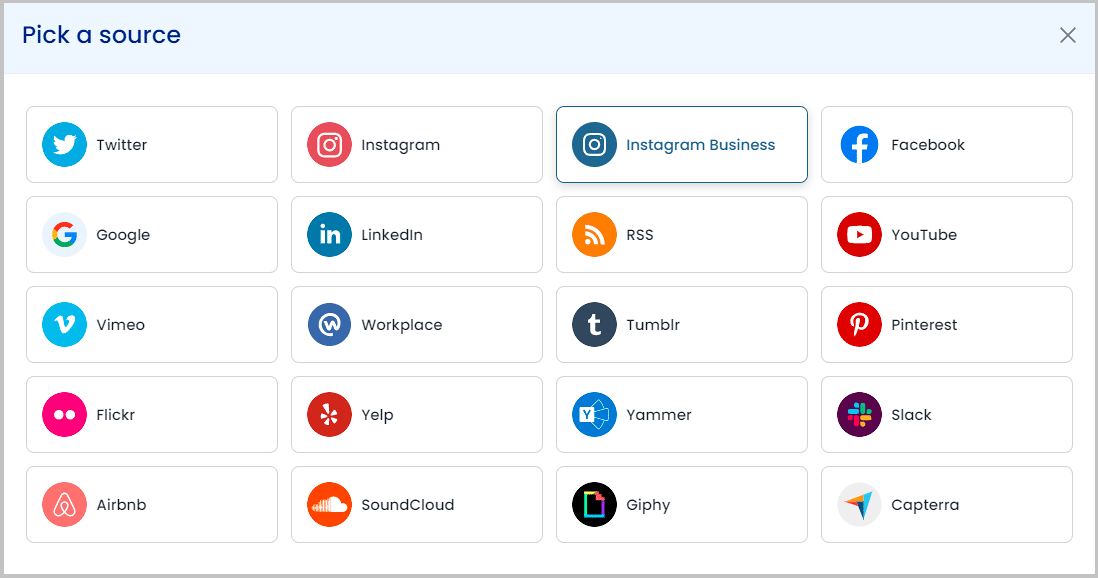1098x578 pixels.
Task: Pick the Vimeo logo icon
Action: [64, 324]
